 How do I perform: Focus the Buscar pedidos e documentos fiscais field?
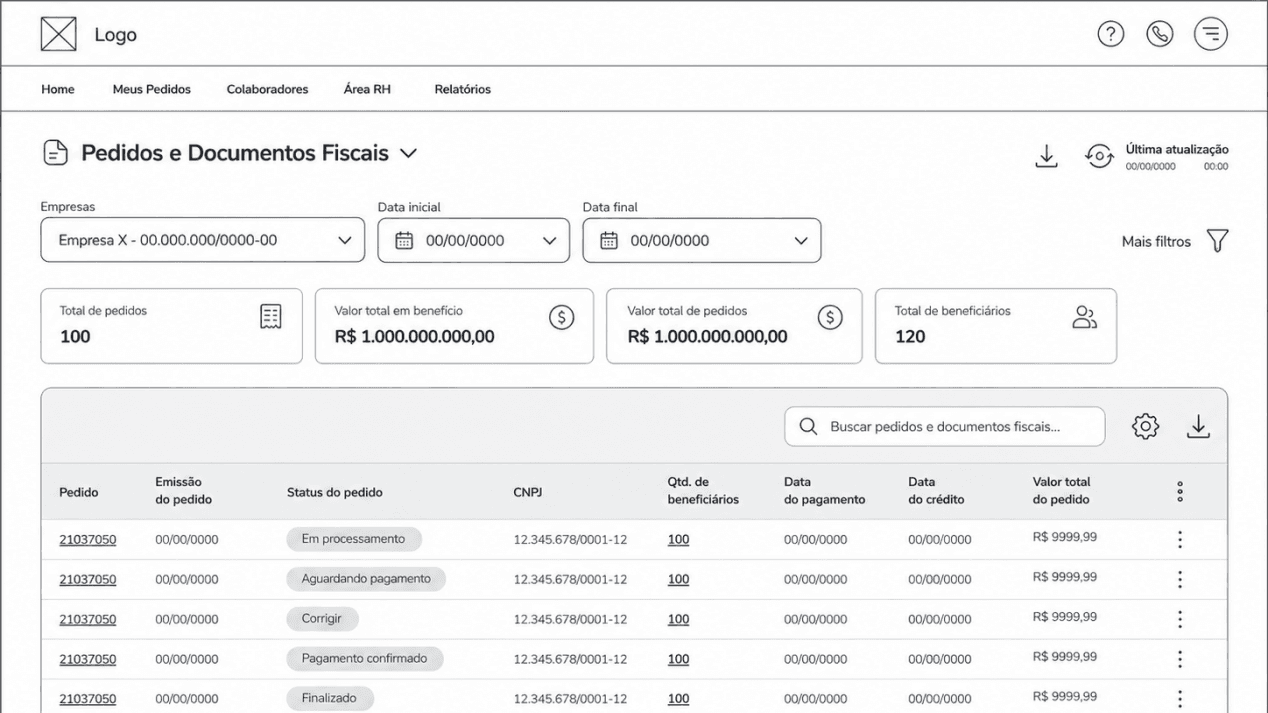[x=945, y=426]
